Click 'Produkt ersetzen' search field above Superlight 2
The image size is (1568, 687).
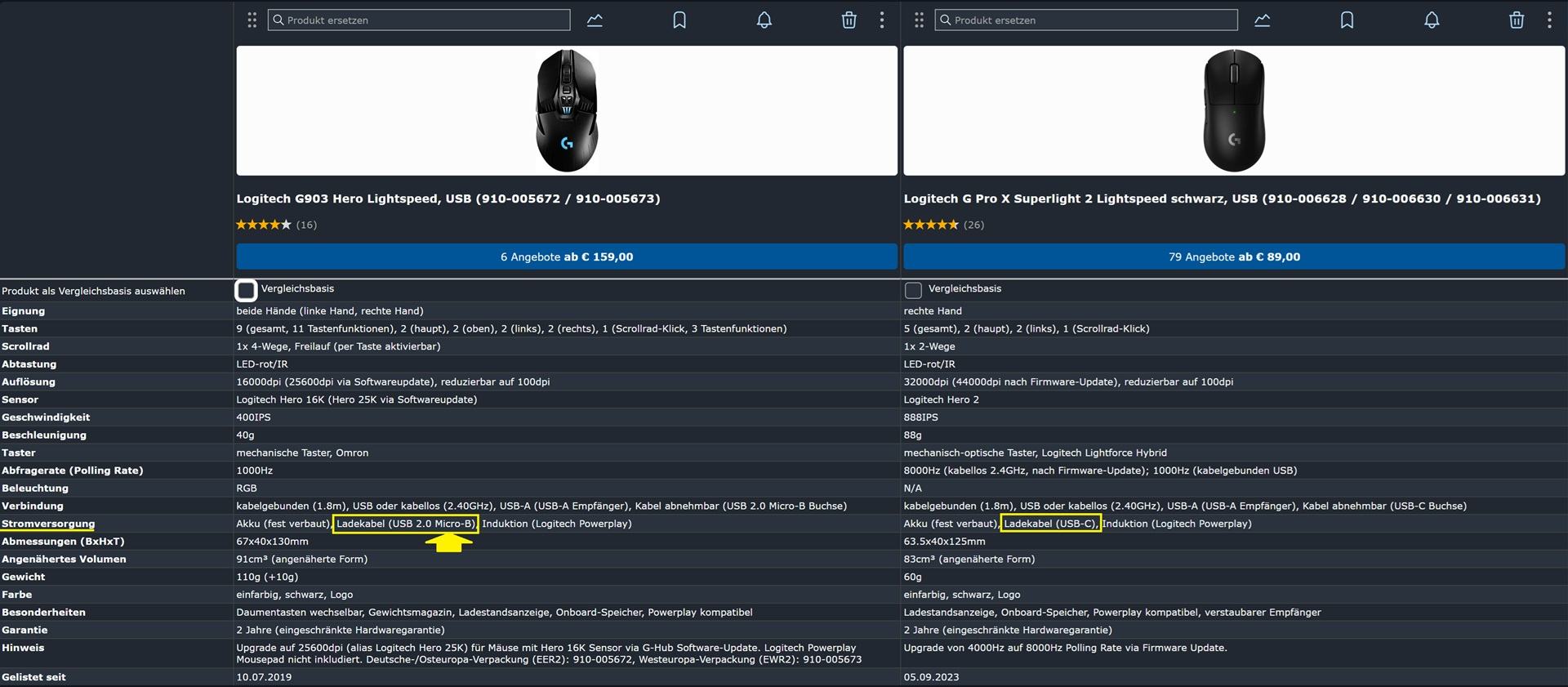[1086, 20]
